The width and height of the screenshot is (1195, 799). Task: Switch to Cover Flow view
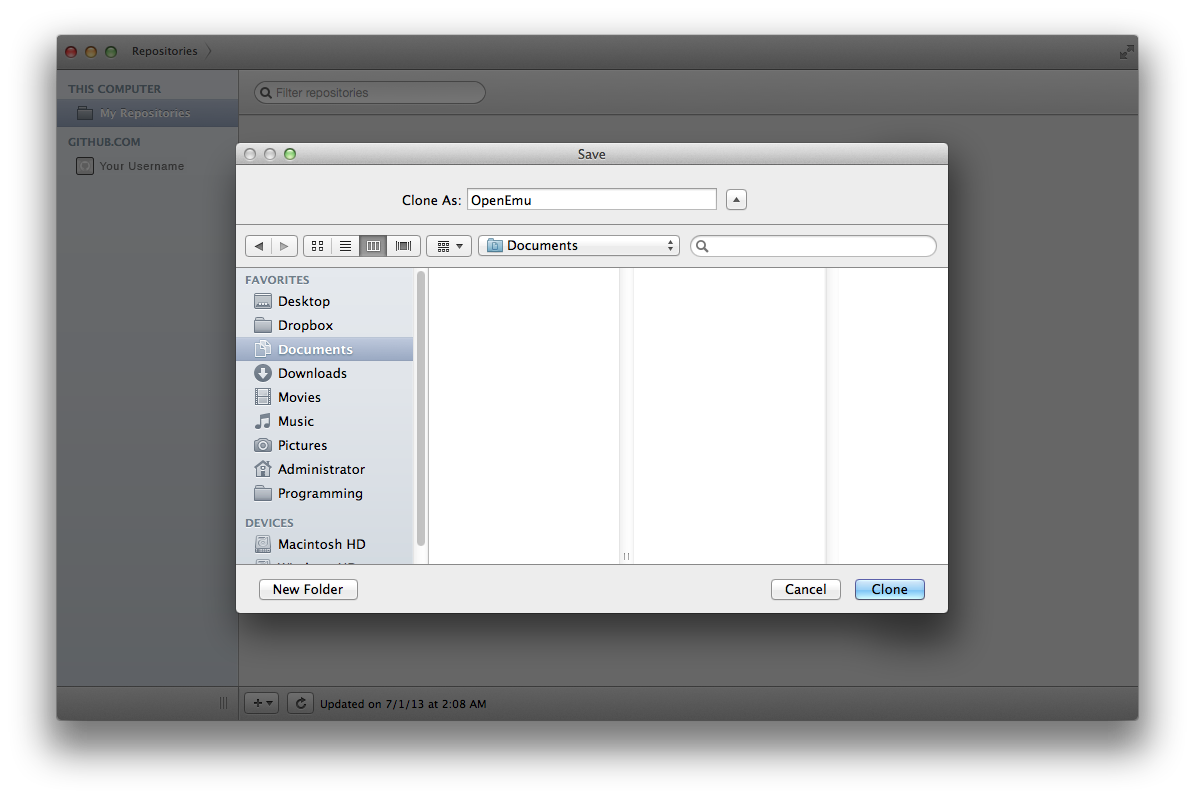[403, 245]
